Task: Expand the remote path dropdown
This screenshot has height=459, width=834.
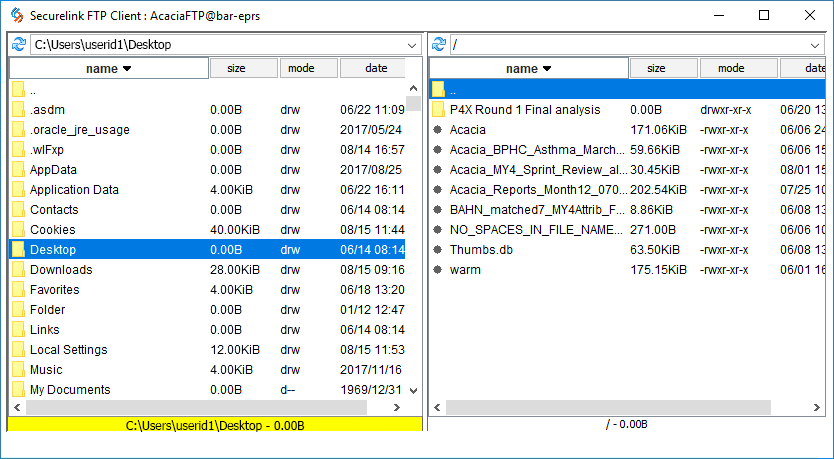Action: pyautogui.click(x=817, y=45)
